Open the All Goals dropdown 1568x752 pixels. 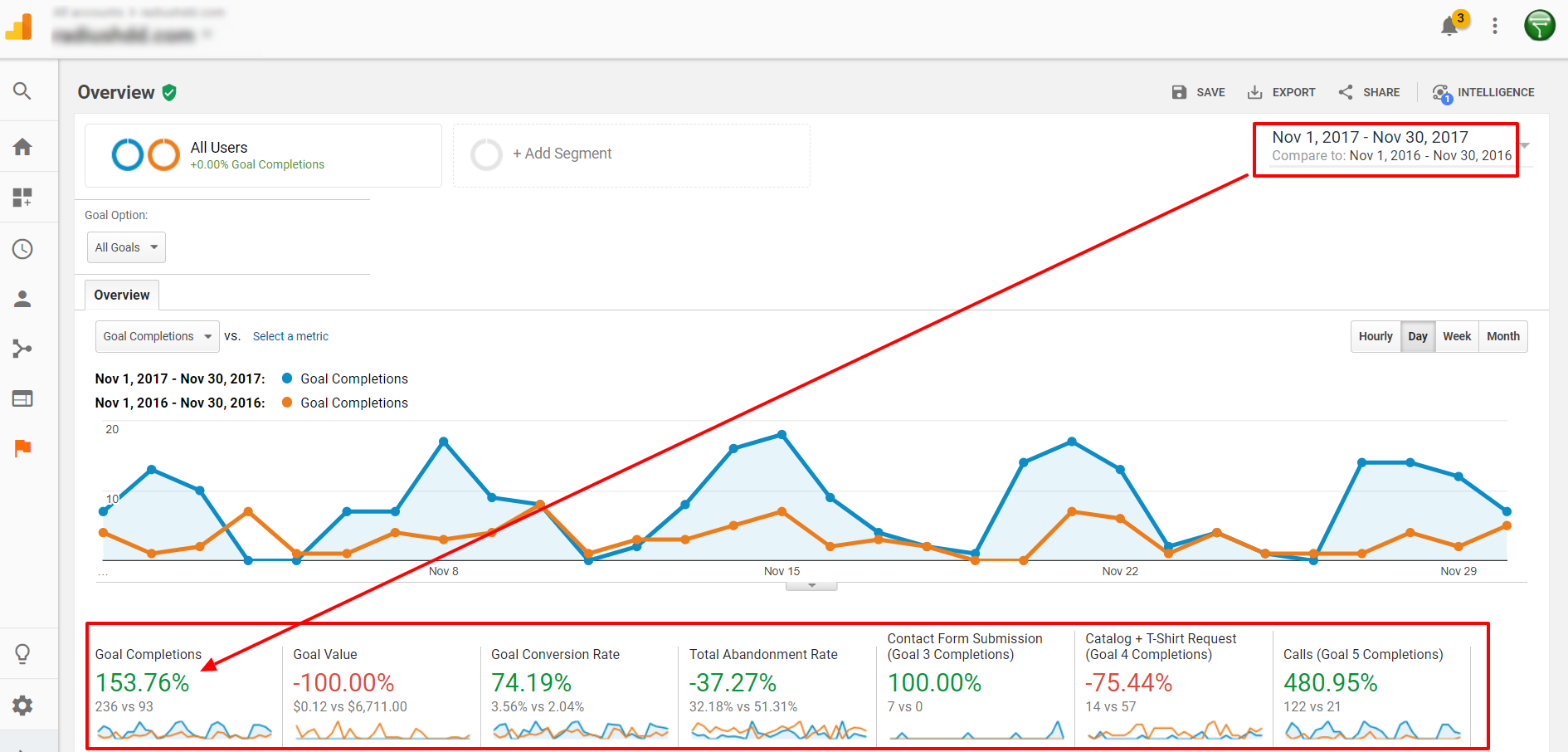click(x=126, y=247)
